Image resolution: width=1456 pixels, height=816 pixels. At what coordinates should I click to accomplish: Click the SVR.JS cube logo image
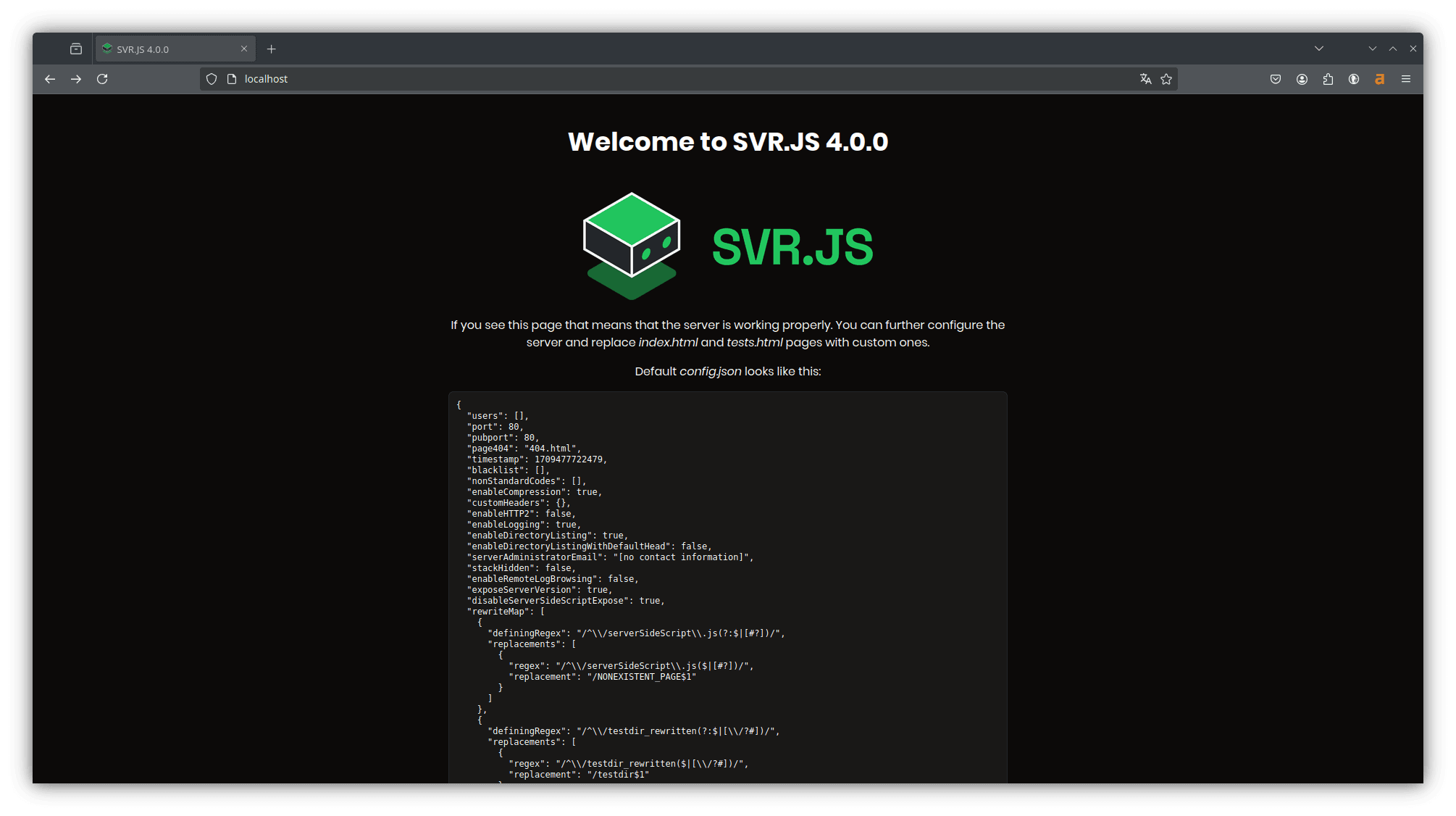point(632,246)
